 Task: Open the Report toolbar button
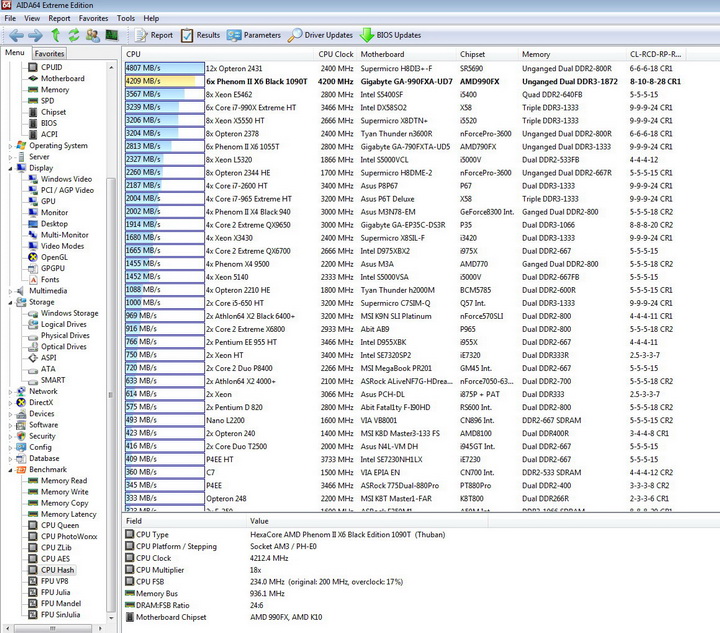pyautogui.click(x=153, y=35)
